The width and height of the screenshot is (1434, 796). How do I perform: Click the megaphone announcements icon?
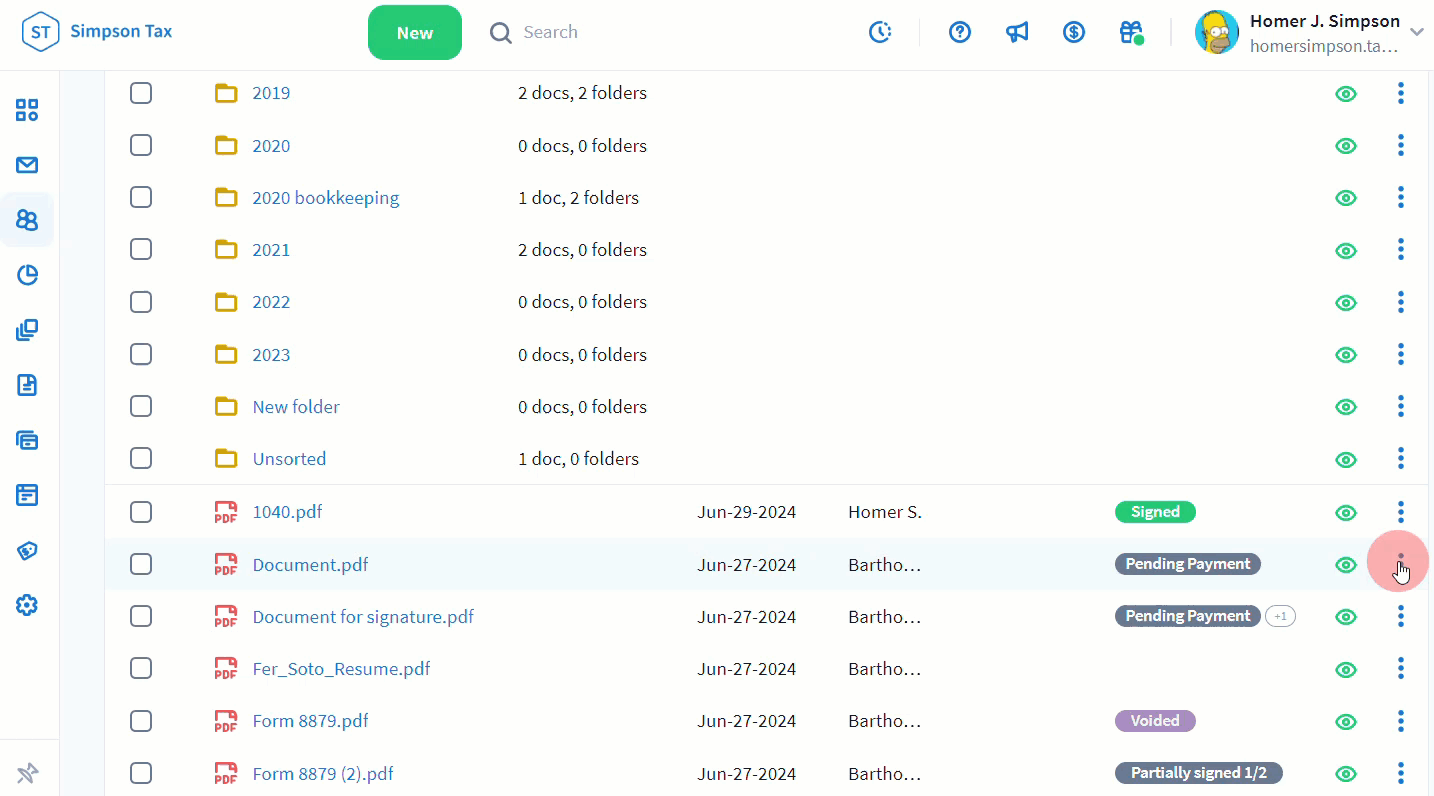point(1017,32)
